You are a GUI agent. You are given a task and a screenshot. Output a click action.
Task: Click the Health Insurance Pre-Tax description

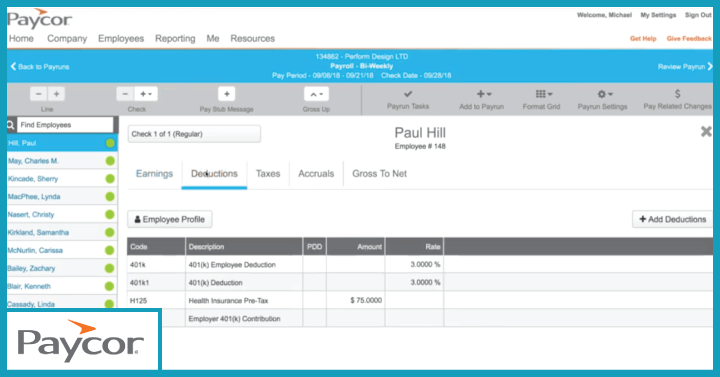tap(228, 301)
